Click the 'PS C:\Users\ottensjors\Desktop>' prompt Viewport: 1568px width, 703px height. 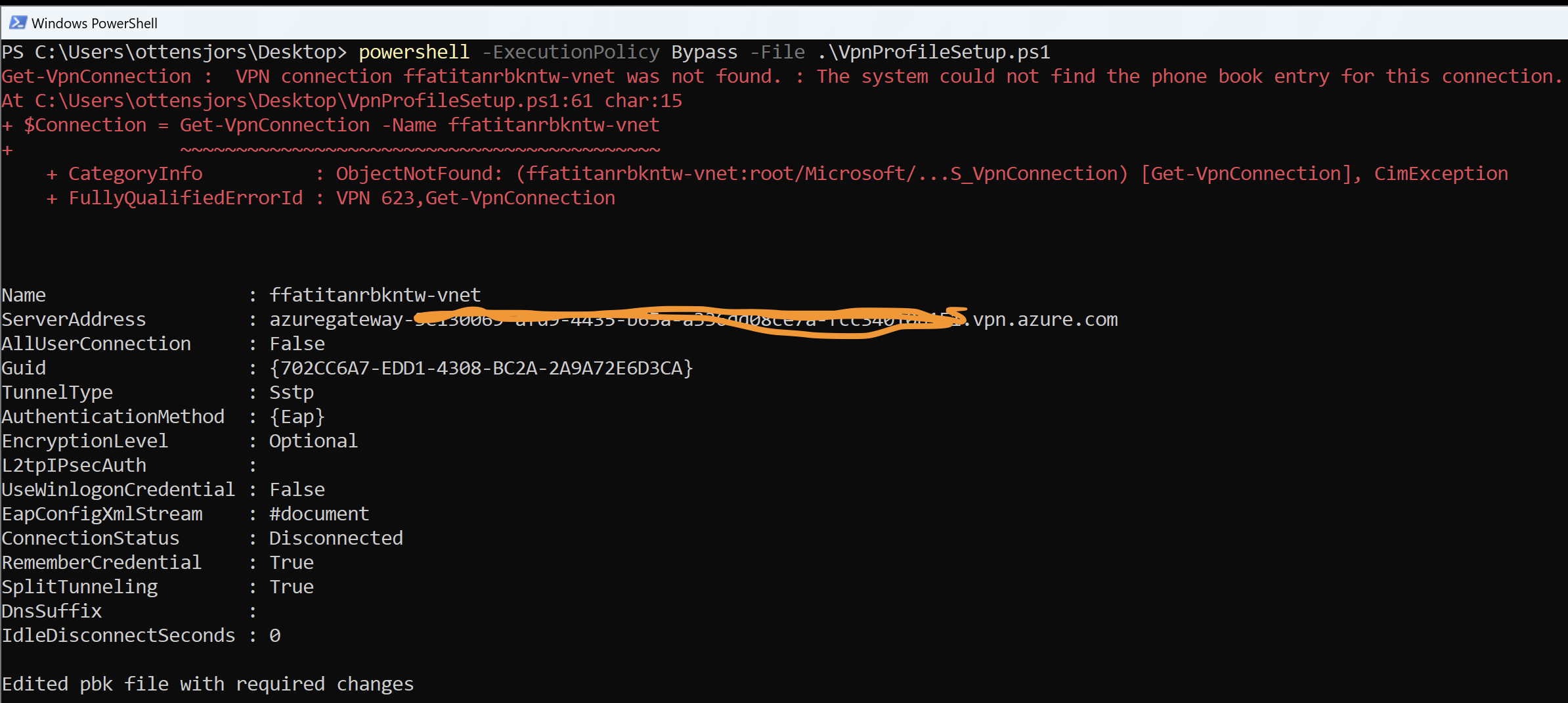pyautogui.click(x=174, y=52)
